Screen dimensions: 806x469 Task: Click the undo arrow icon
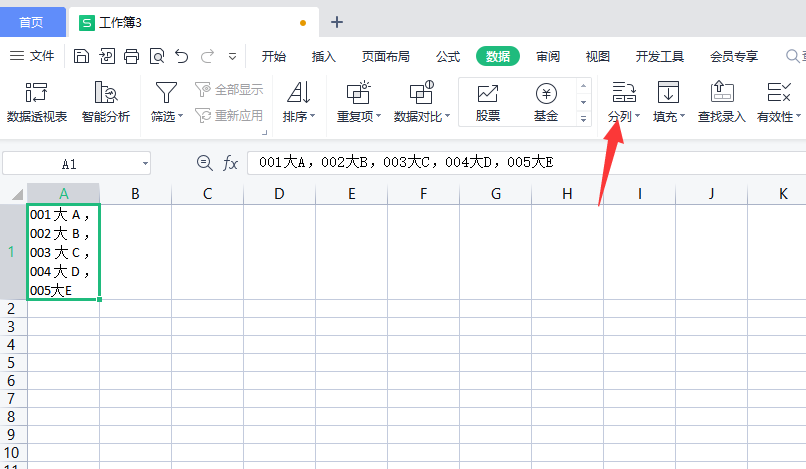coord(181,56)
